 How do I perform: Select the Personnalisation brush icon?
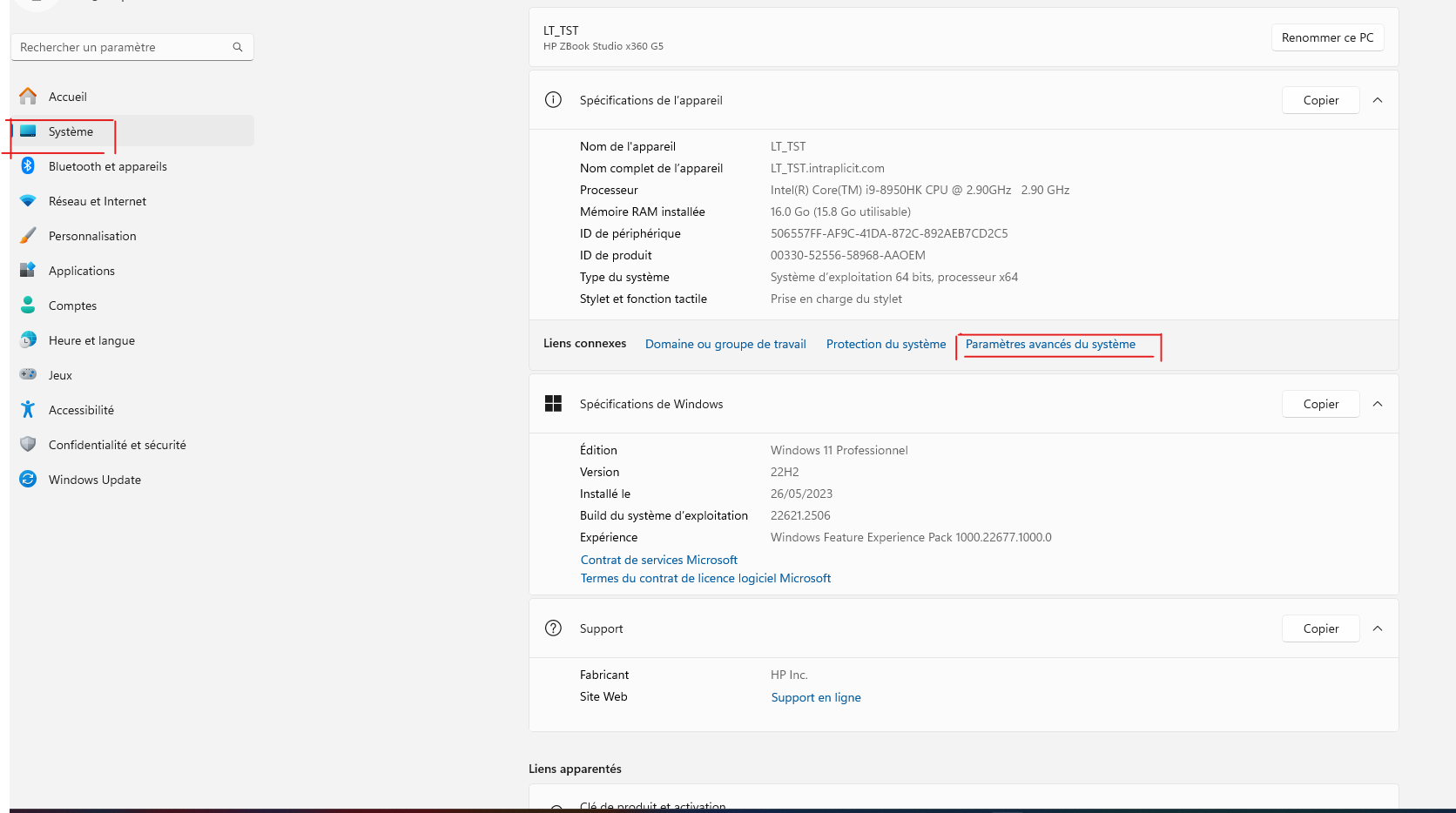(x=28, y=235)
